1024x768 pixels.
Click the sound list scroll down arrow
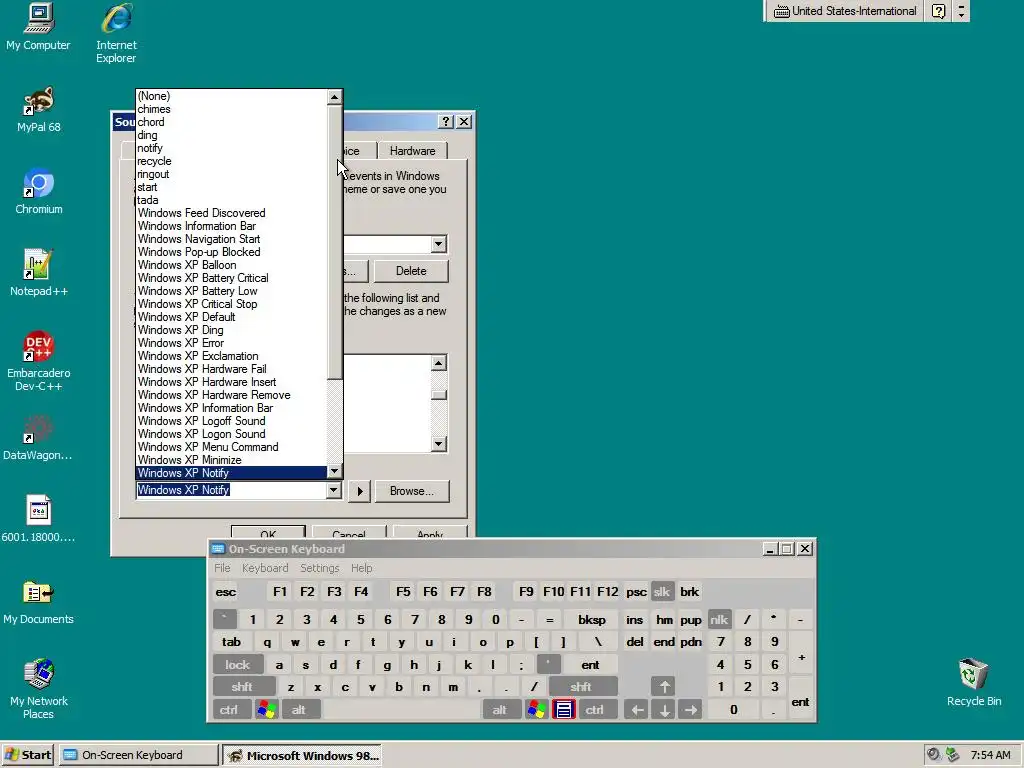click(x=334, y=471)
